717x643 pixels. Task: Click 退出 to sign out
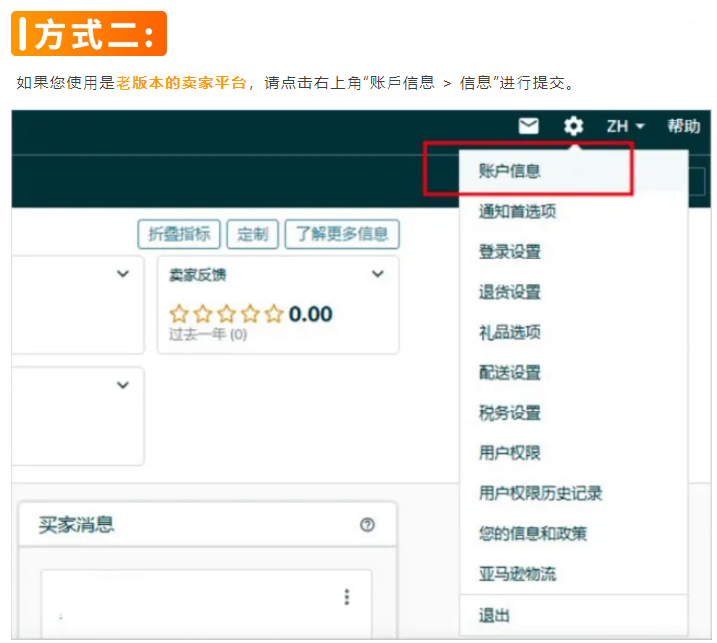point(494,615)
